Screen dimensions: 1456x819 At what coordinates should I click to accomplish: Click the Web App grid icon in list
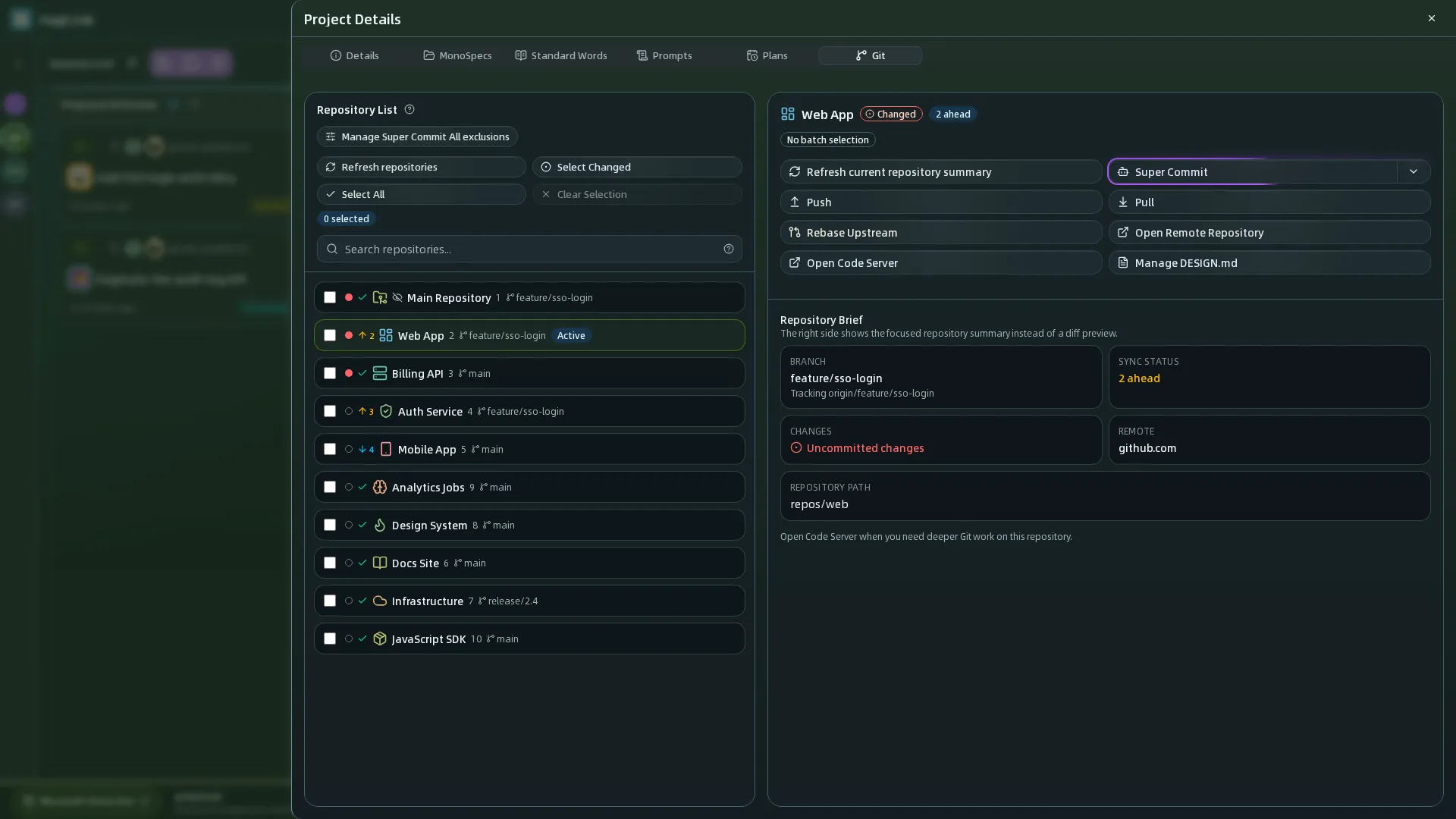click(x=386, y=336)
